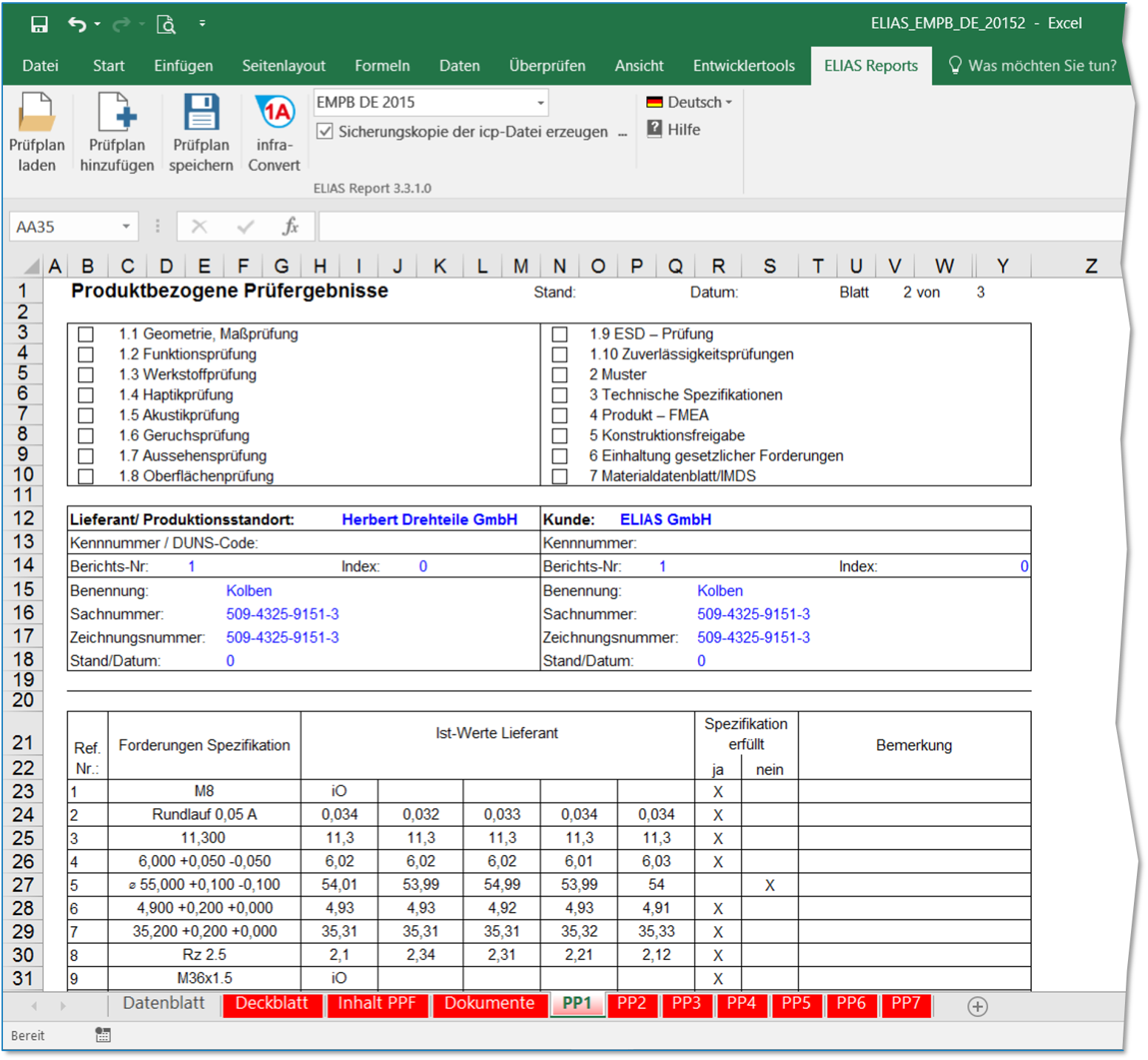Toggle Sicherungskopie der icp-Datei erzeugen checkbox
The width and height of the screenshot is (1148, 1060).
coord(324,132)
